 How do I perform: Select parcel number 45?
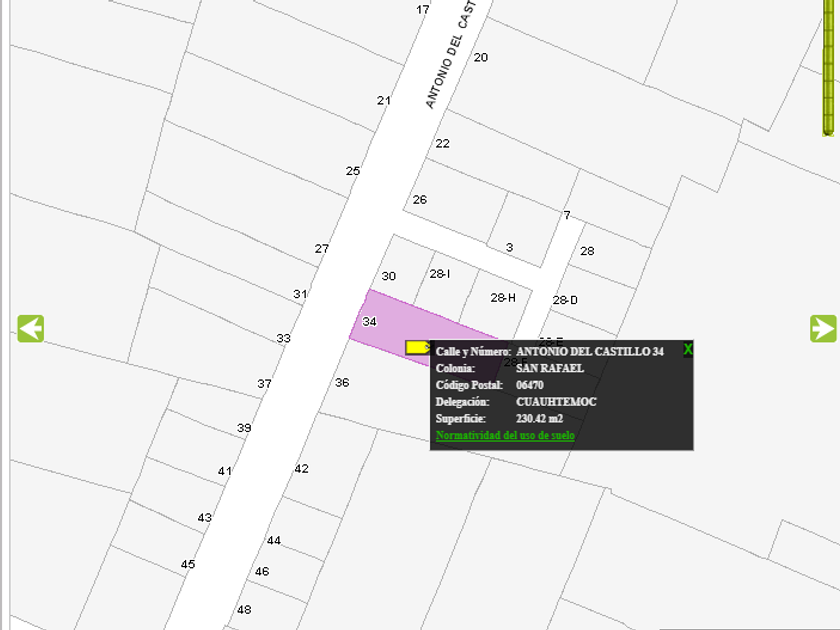pyautogui.click(x=188, y=564)
